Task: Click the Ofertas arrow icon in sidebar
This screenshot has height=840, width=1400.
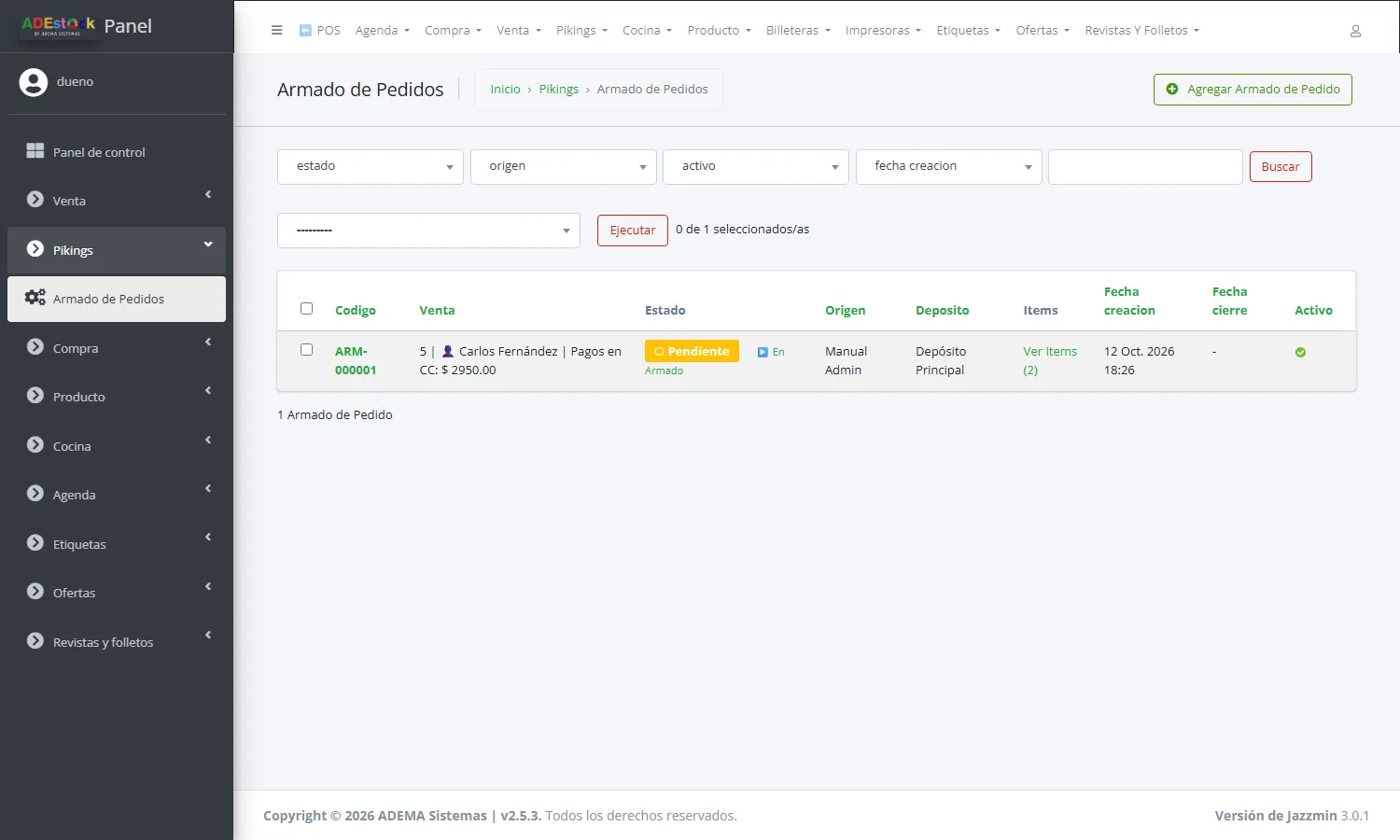Action: 35,592
